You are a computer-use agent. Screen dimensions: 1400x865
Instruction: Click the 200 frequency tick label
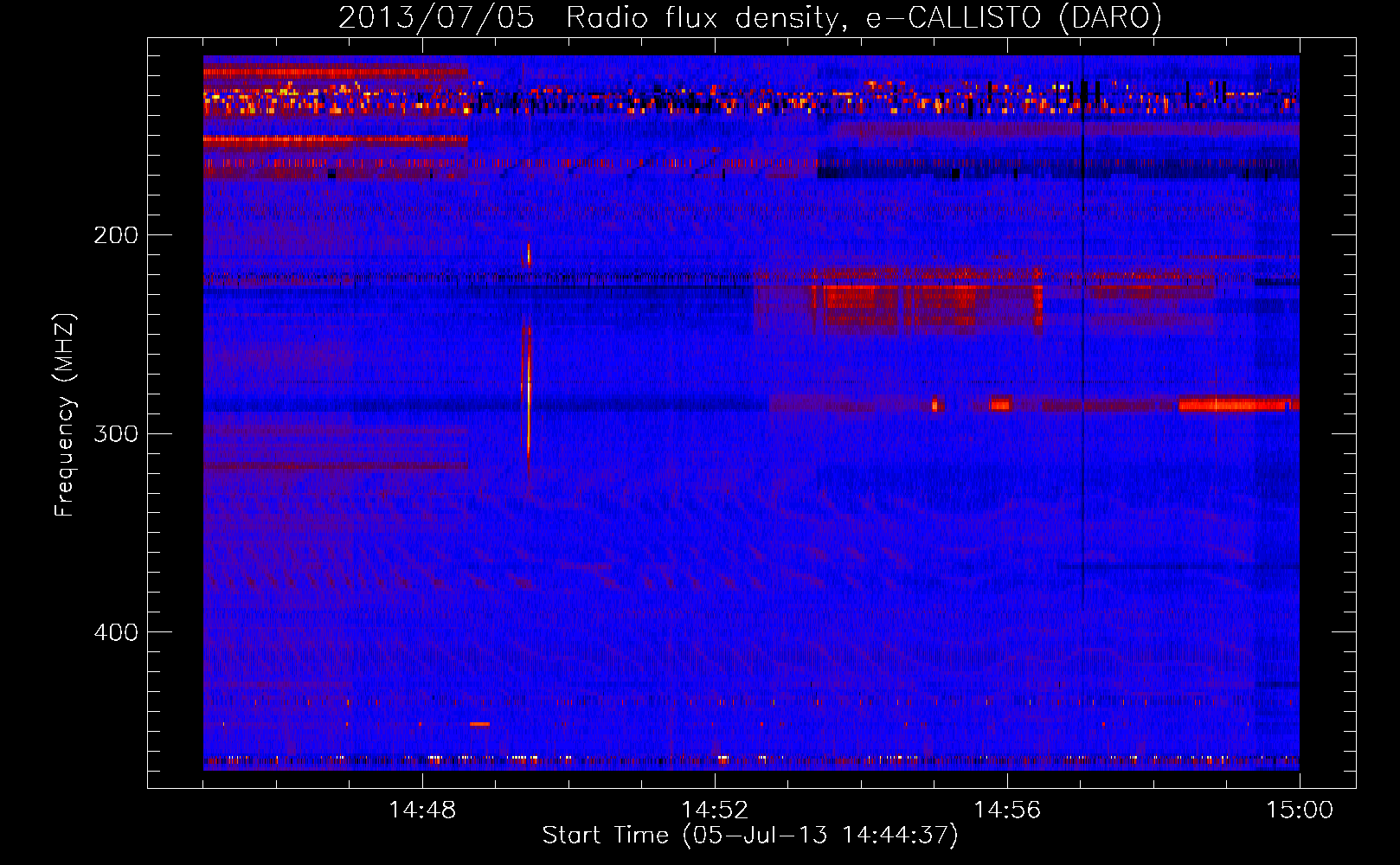click(x=116, y=234)
